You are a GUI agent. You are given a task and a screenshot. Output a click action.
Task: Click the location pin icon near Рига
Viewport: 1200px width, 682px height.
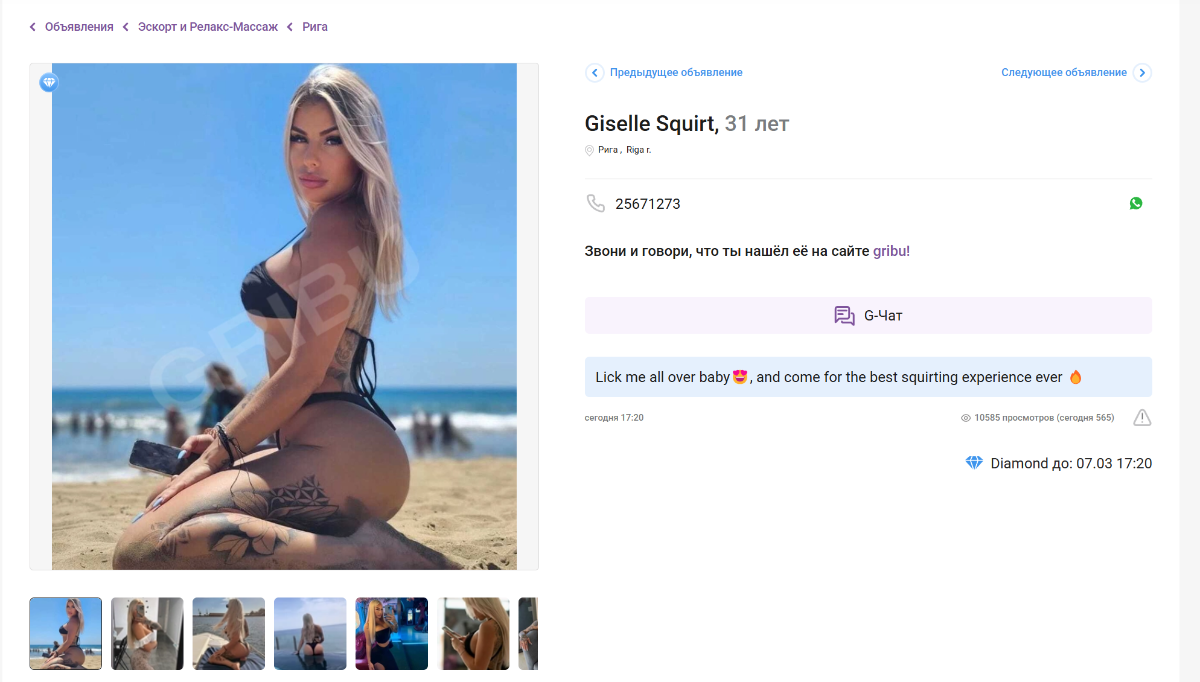[589, 150]
